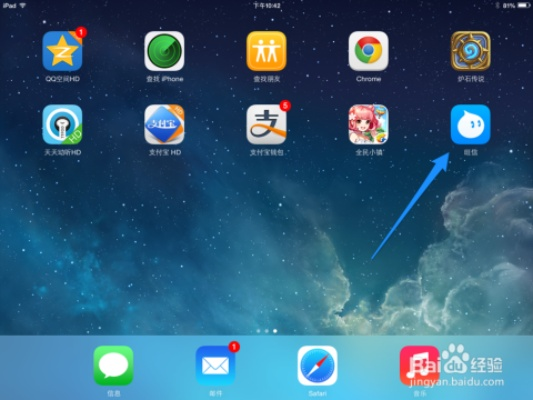
Task: Launch the 查找 iPhone app
Action: pos(165,51)
